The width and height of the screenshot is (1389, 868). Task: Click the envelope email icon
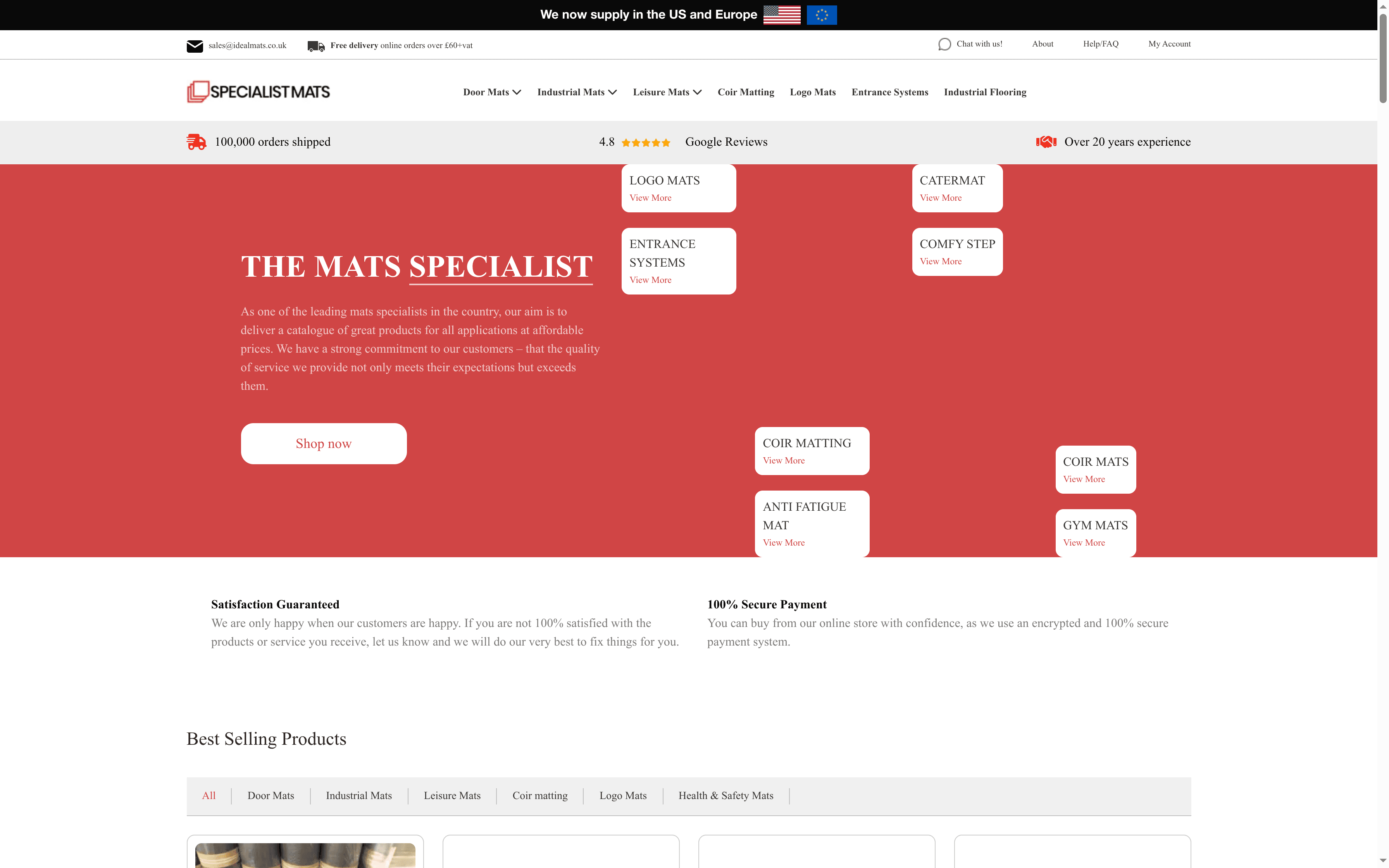195,46
